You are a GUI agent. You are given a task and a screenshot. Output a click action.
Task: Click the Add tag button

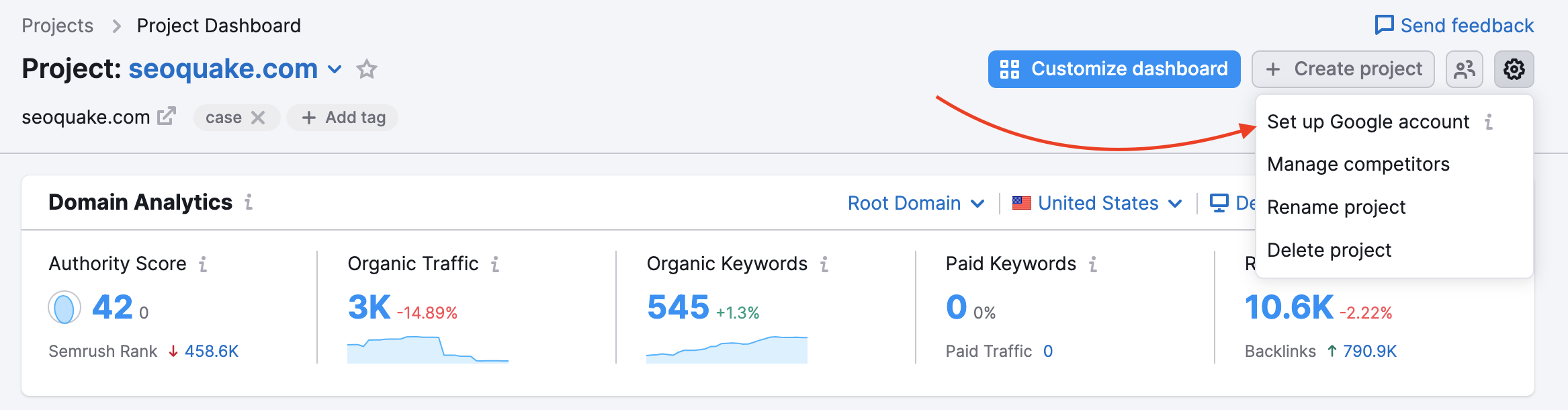(343, 118)
